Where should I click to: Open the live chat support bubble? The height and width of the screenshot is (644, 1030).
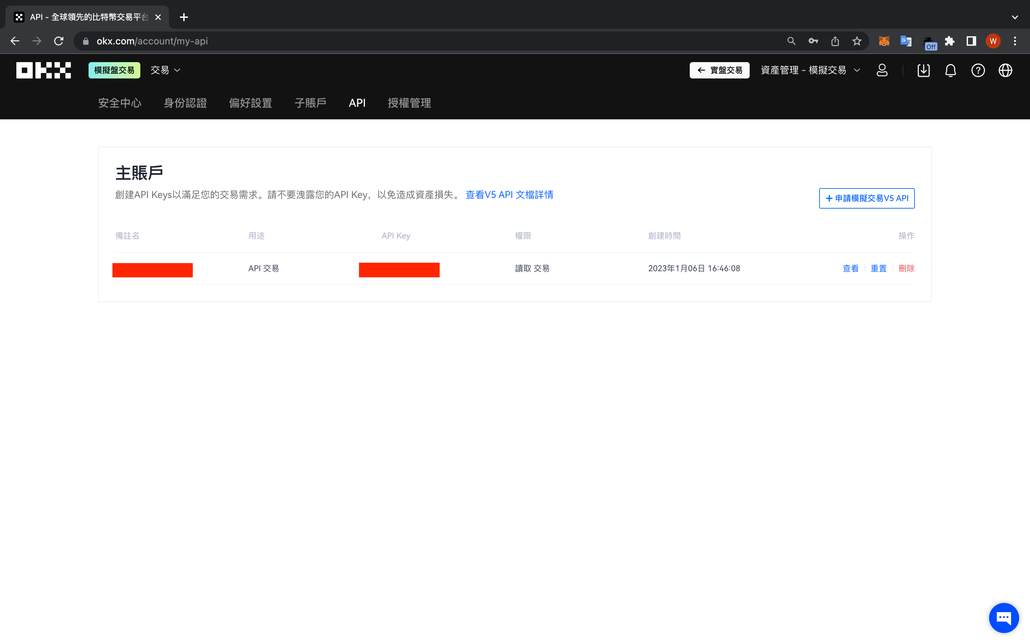(x=1004, y=618)
